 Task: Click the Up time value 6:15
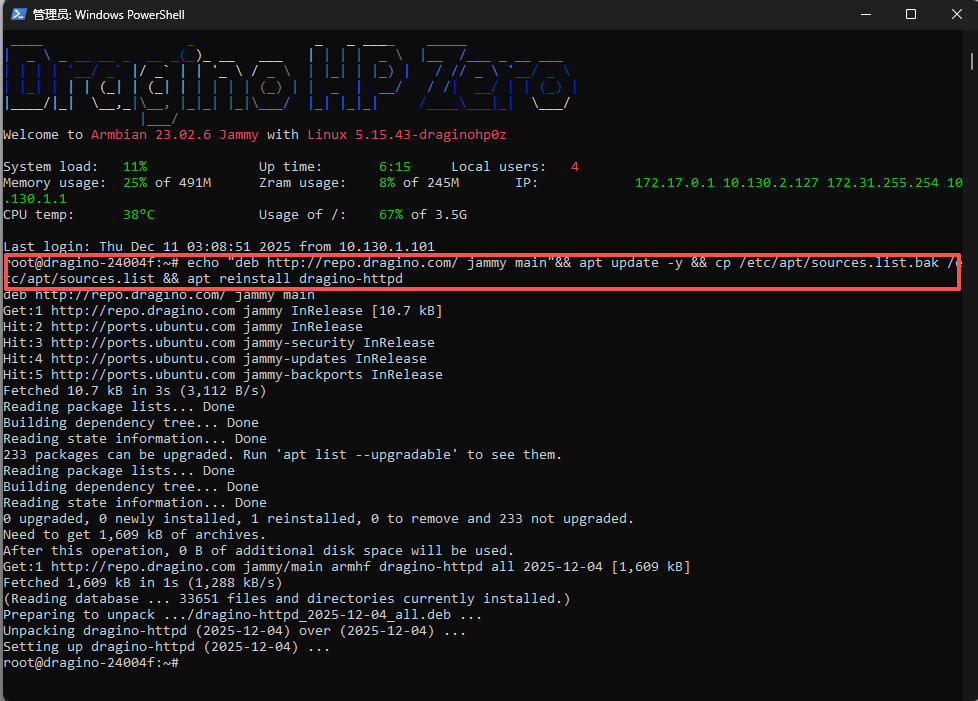pyautogui.click(x=395, y=167)
